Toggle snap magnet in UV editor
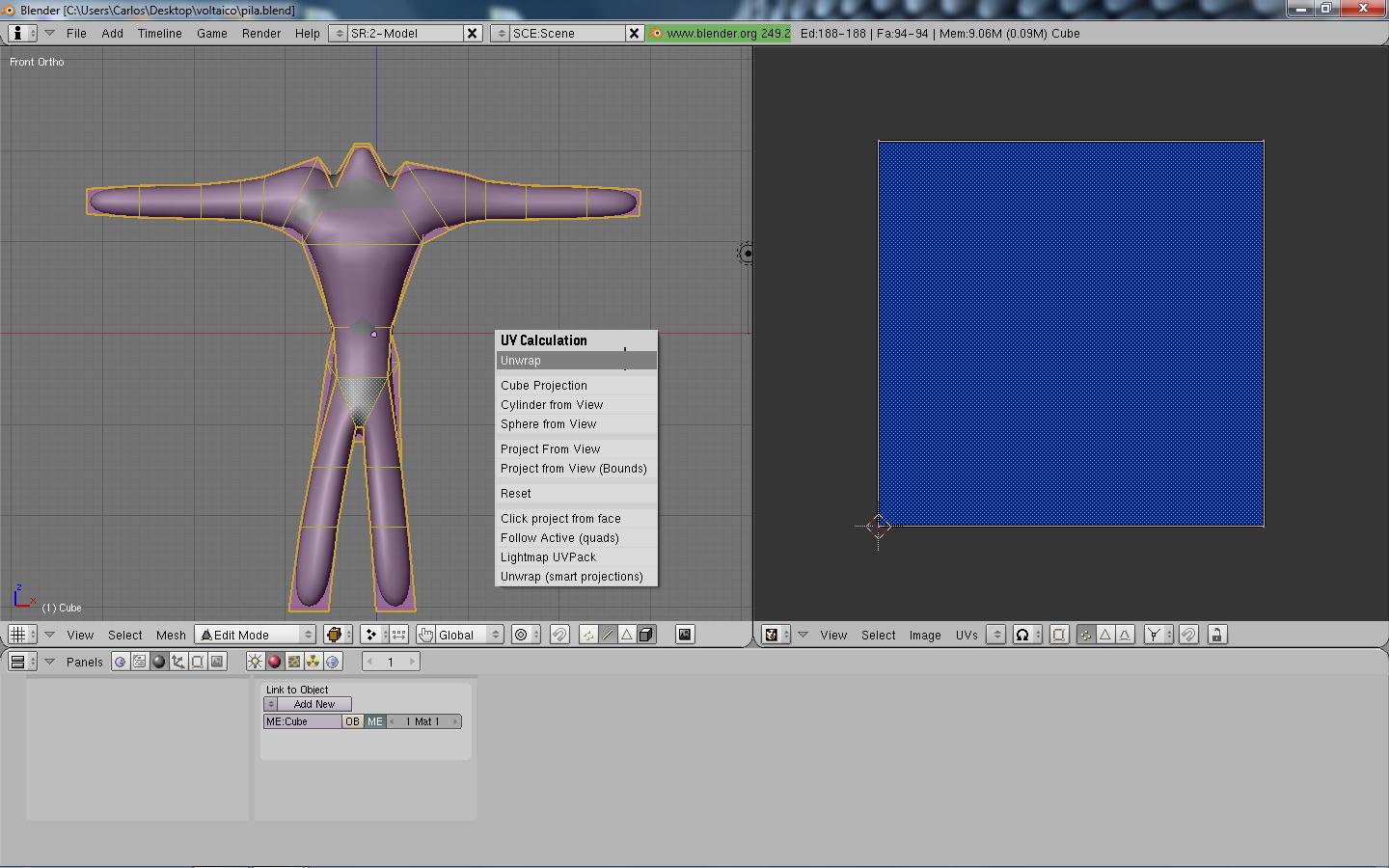 click(1188, 635)
